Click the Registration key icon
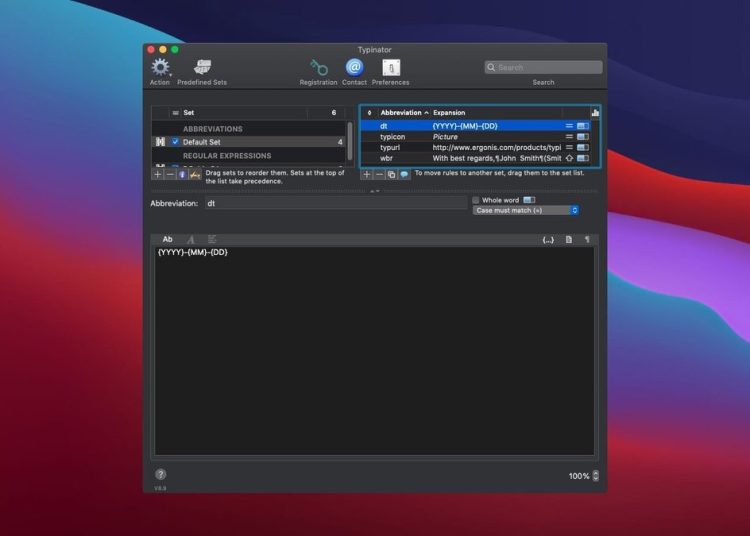 click(318, 67)
